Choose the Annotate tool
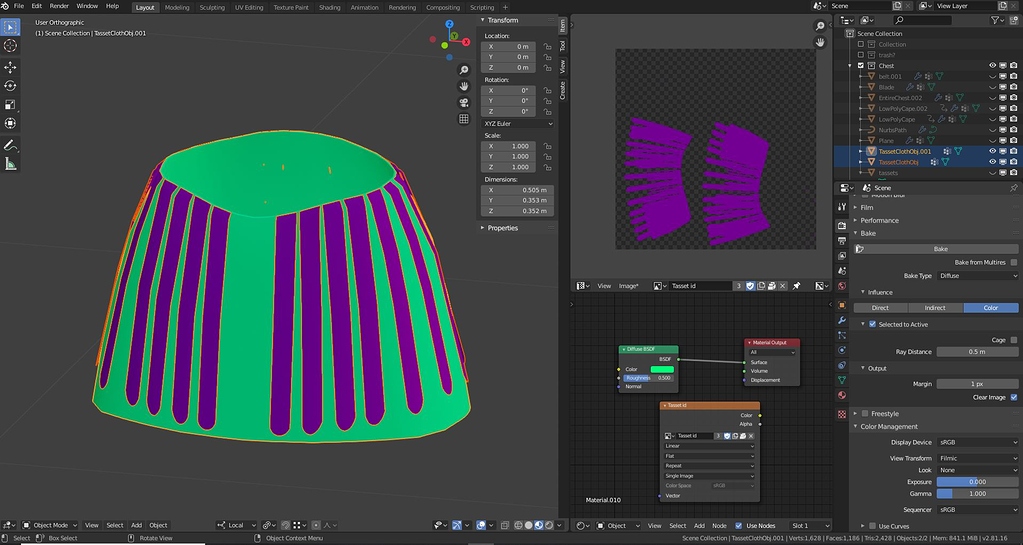Image resolution: width=1023 pixels, height=545 pixels. click(x=10, y=145)
